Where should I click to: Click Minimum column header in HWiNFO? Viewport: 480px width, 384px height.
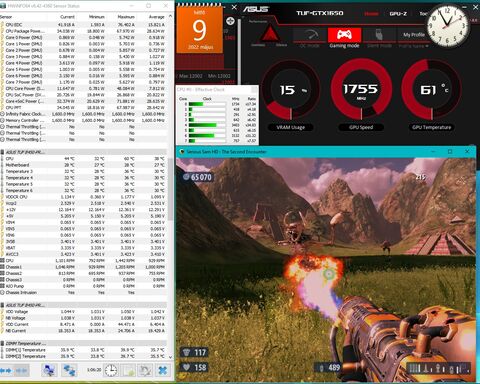[97, 17]
